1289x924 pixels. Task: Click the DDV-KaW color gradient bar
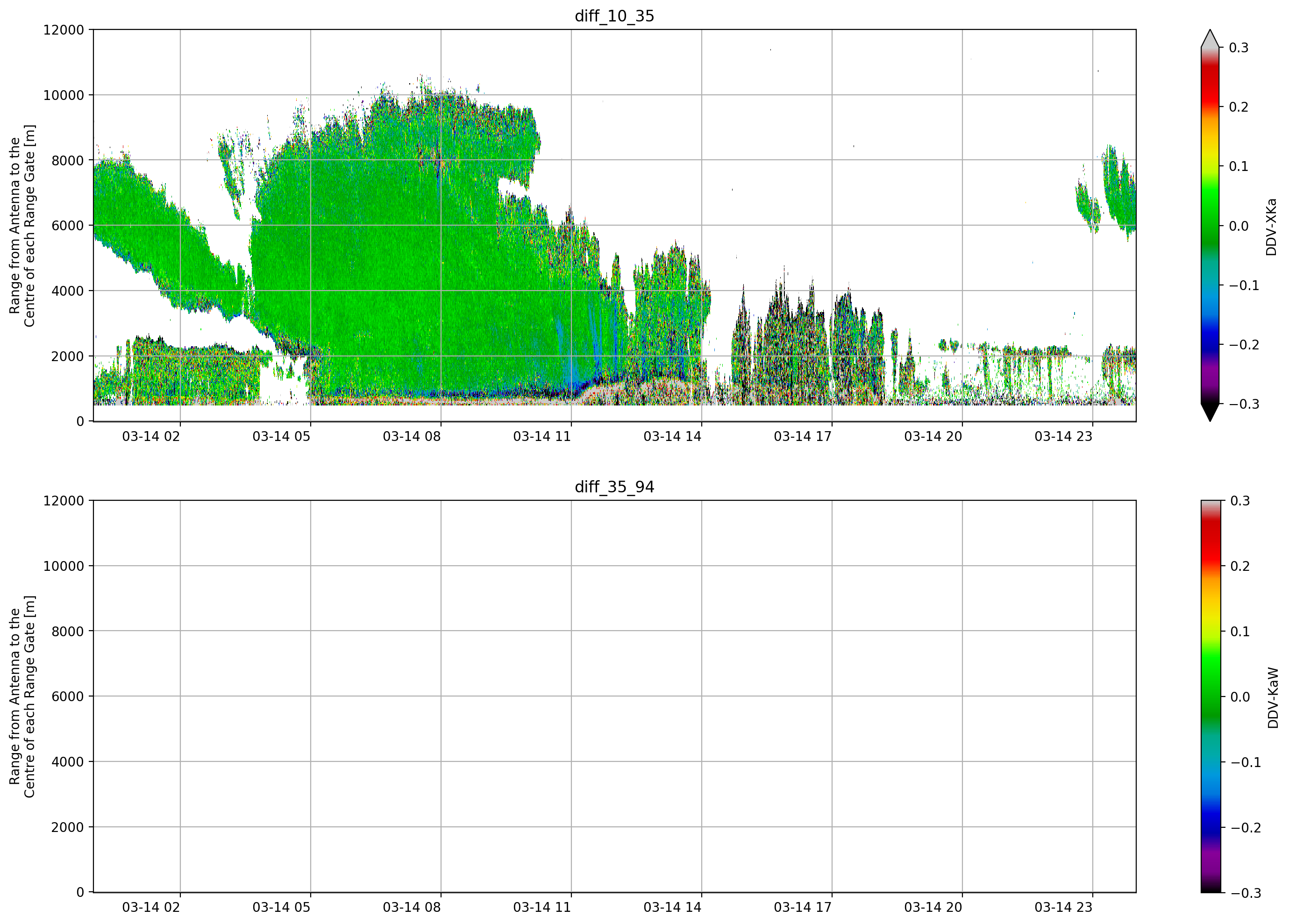(x=1210, y=697)
